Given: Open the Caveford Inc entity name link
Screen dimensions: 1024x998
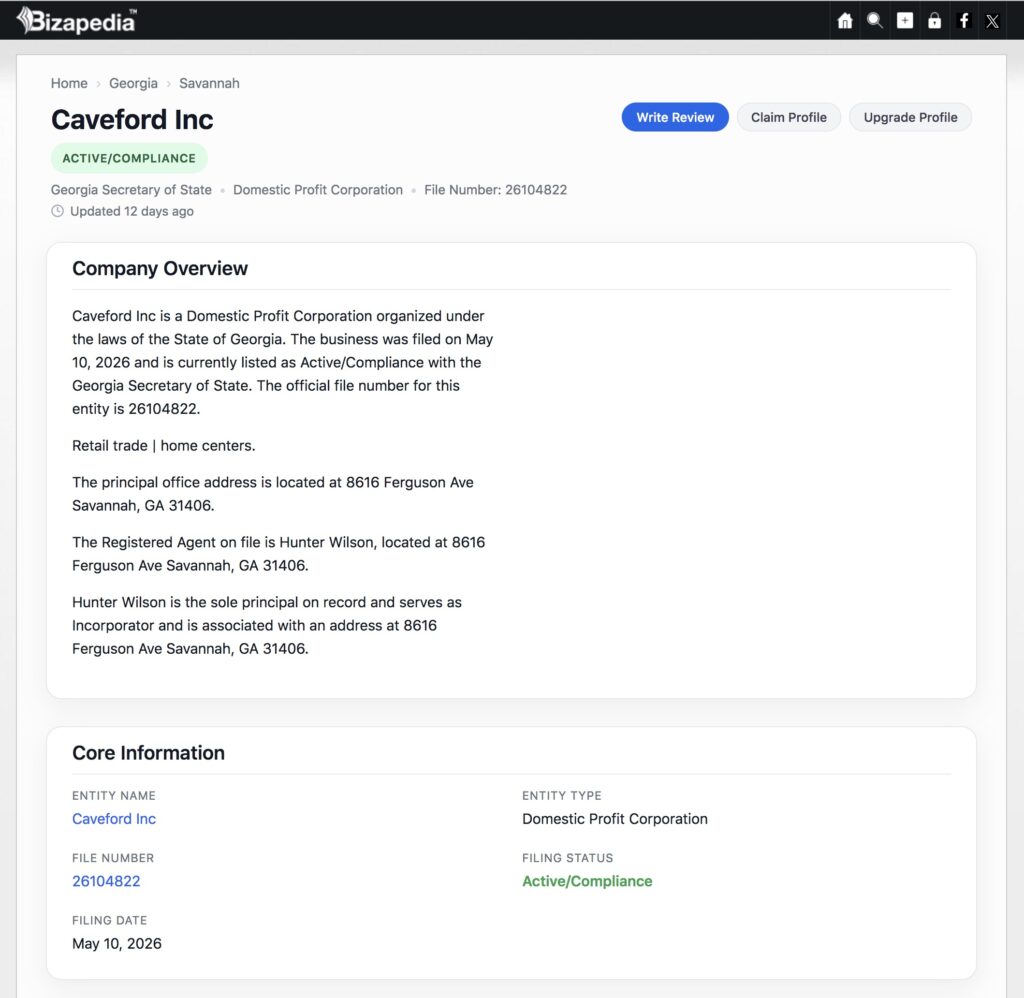Looking at the screenshot, I should point(114,818).
